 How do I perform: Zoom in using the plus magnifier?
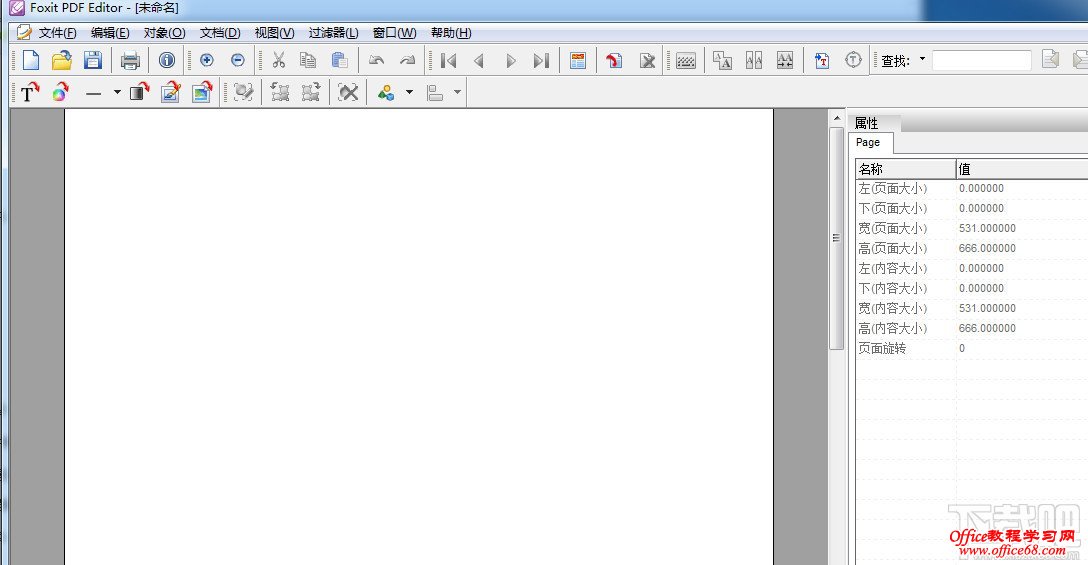[207, 61]
